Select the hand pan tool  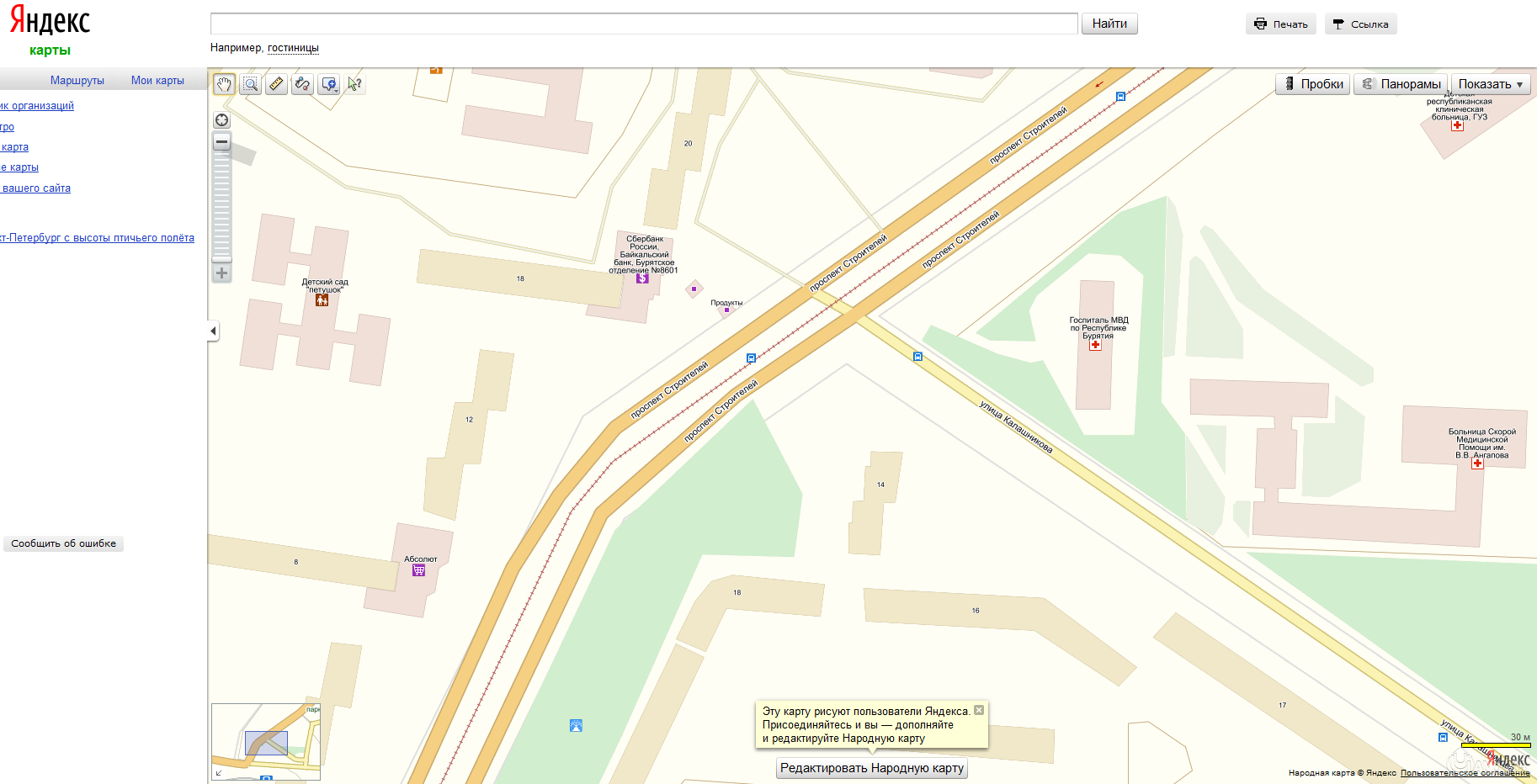(224, 84)
